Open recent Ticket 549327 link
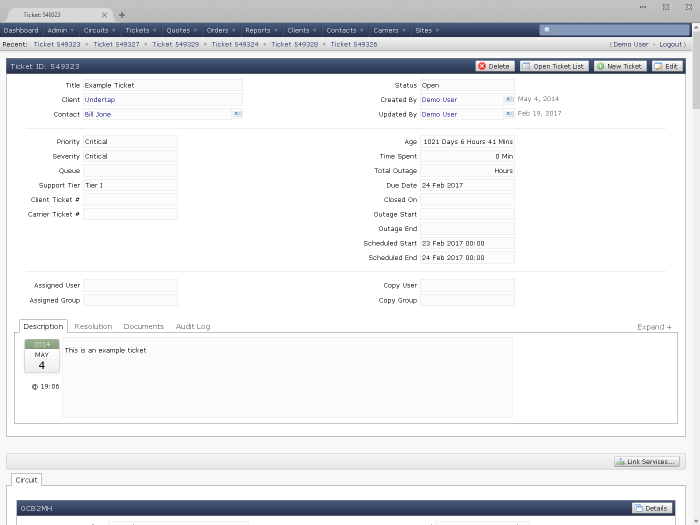 (x=116, y=45)
